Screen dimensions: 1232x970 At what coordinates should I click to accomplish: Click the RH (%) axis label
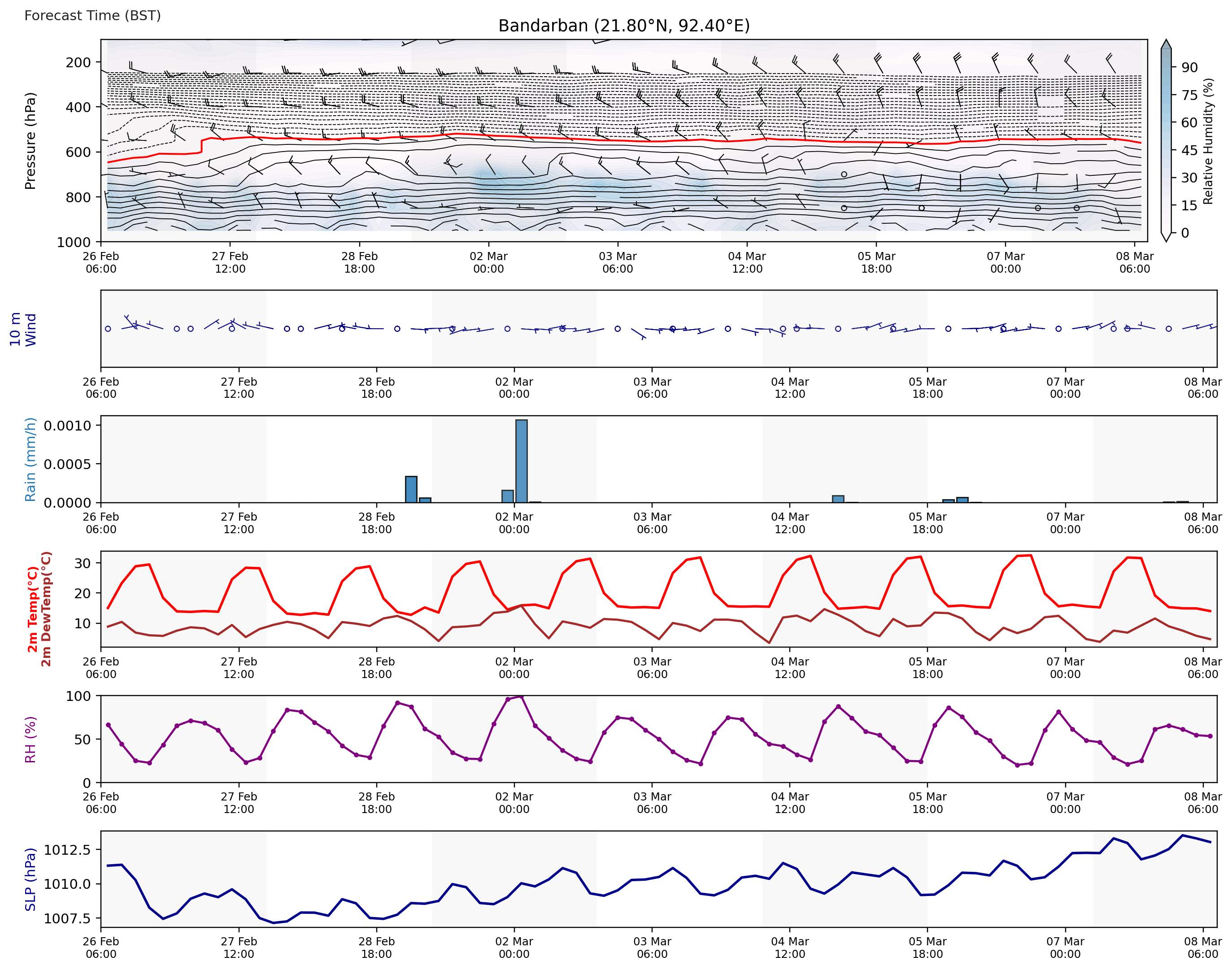(30, 739)
